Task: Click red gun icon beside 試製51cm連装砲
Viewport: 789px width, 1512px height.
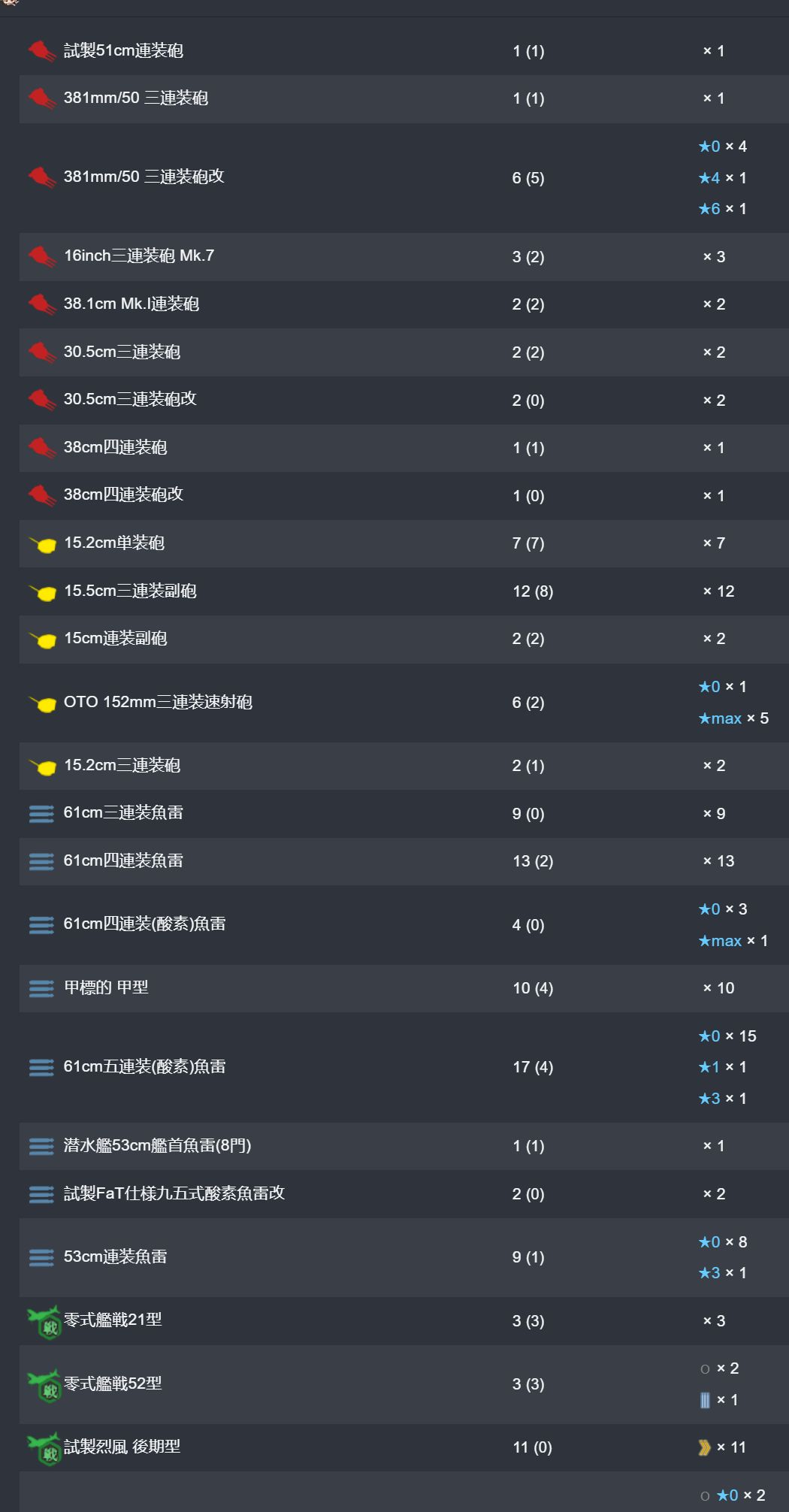Action: [42, 51]
